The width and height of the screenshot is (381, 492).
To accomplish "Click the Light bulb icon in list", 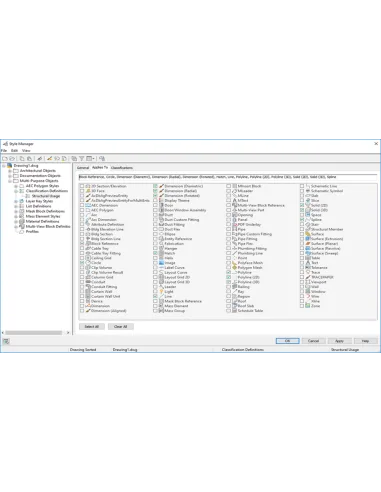I will [161, 292].
